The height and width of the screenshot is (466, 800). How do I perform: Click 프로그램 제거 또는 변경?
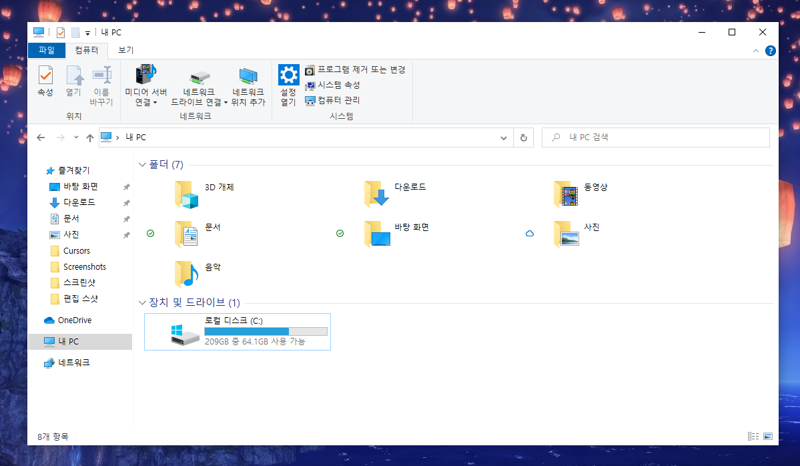(355, 70)
